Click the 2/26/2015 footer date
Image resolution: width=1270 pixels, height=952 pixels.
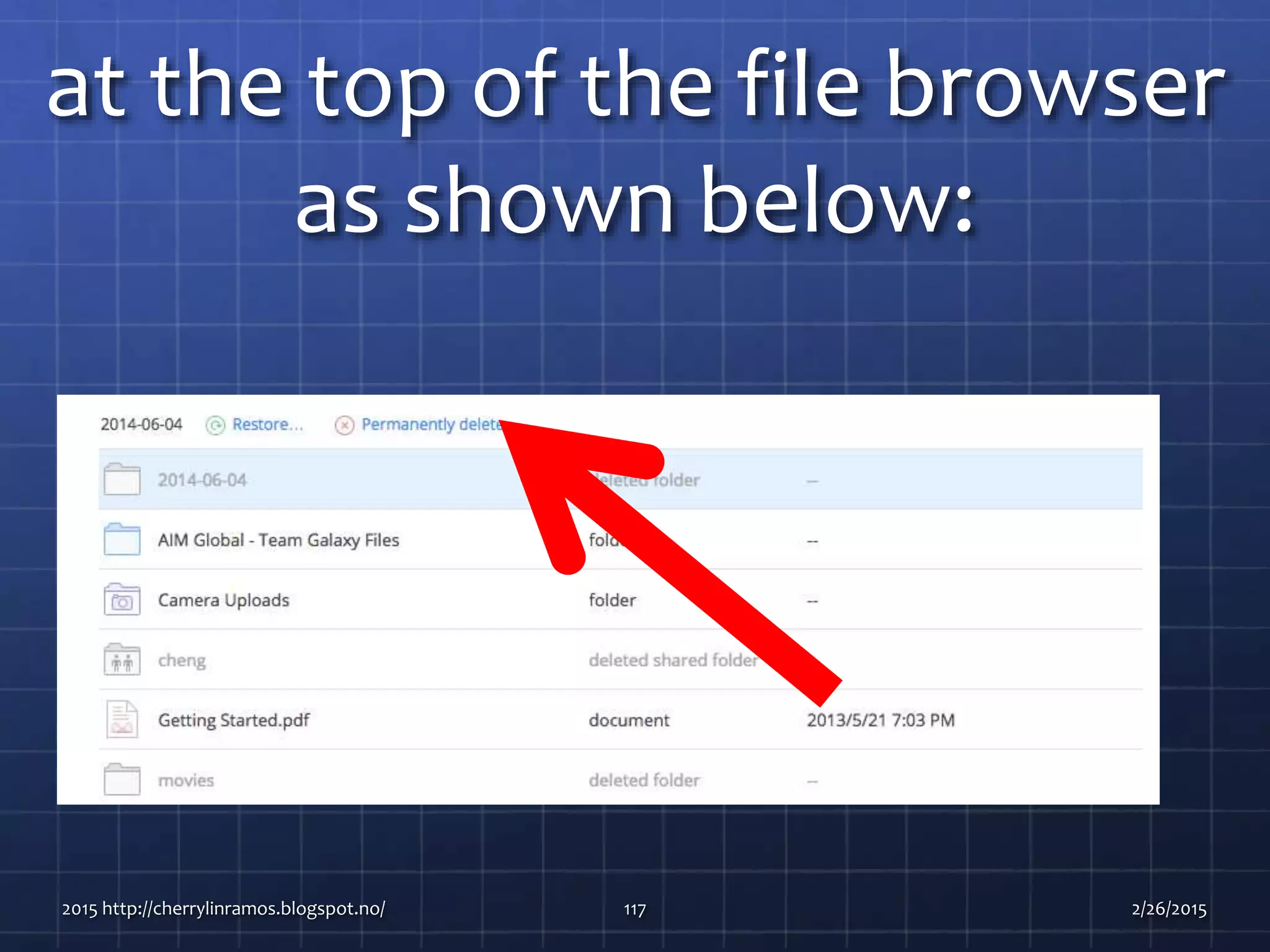pyautogui.click(x=1169, y=909)
